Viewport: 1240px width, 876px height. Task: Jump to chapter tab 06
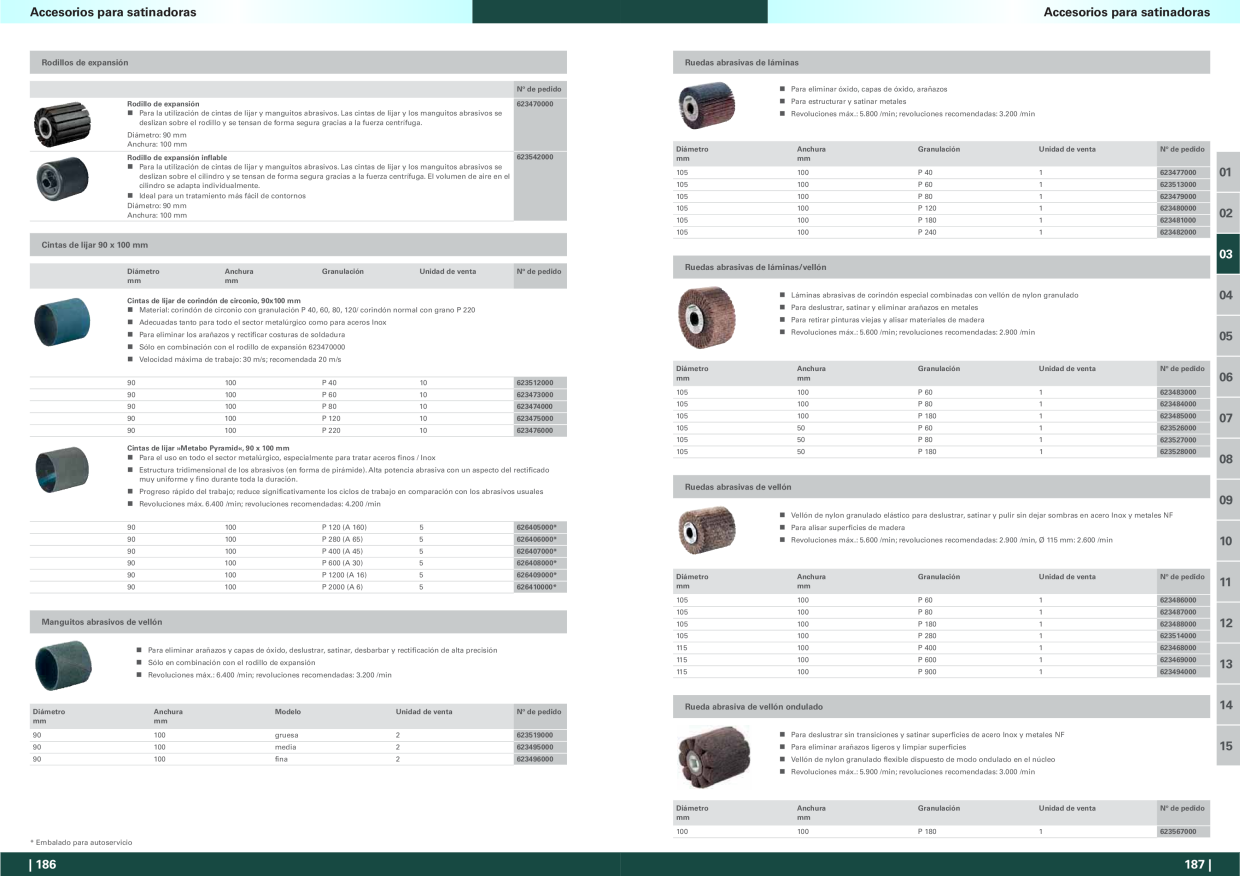pos(1226,378)
